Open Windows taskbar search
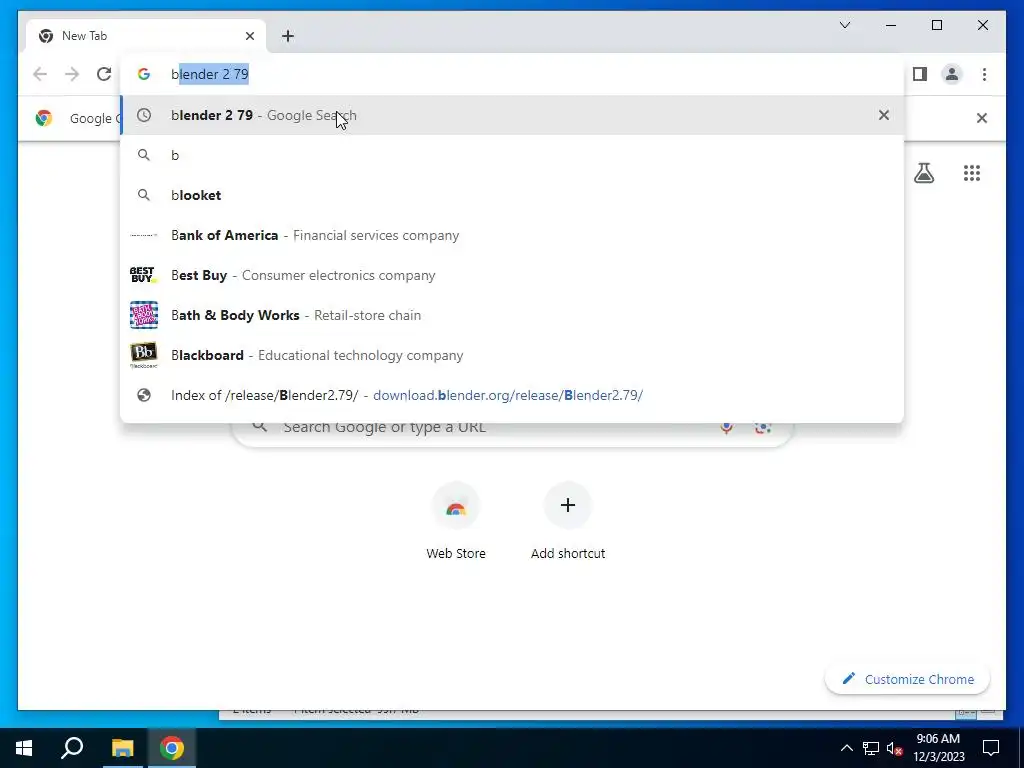 [72, 748]
